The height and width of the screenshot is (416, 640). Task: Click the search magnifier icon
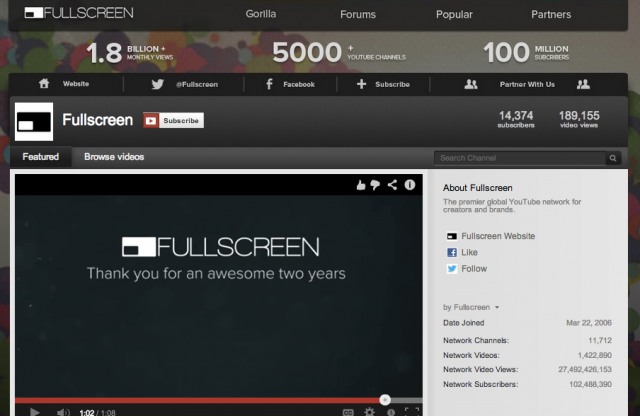(613, 158)
